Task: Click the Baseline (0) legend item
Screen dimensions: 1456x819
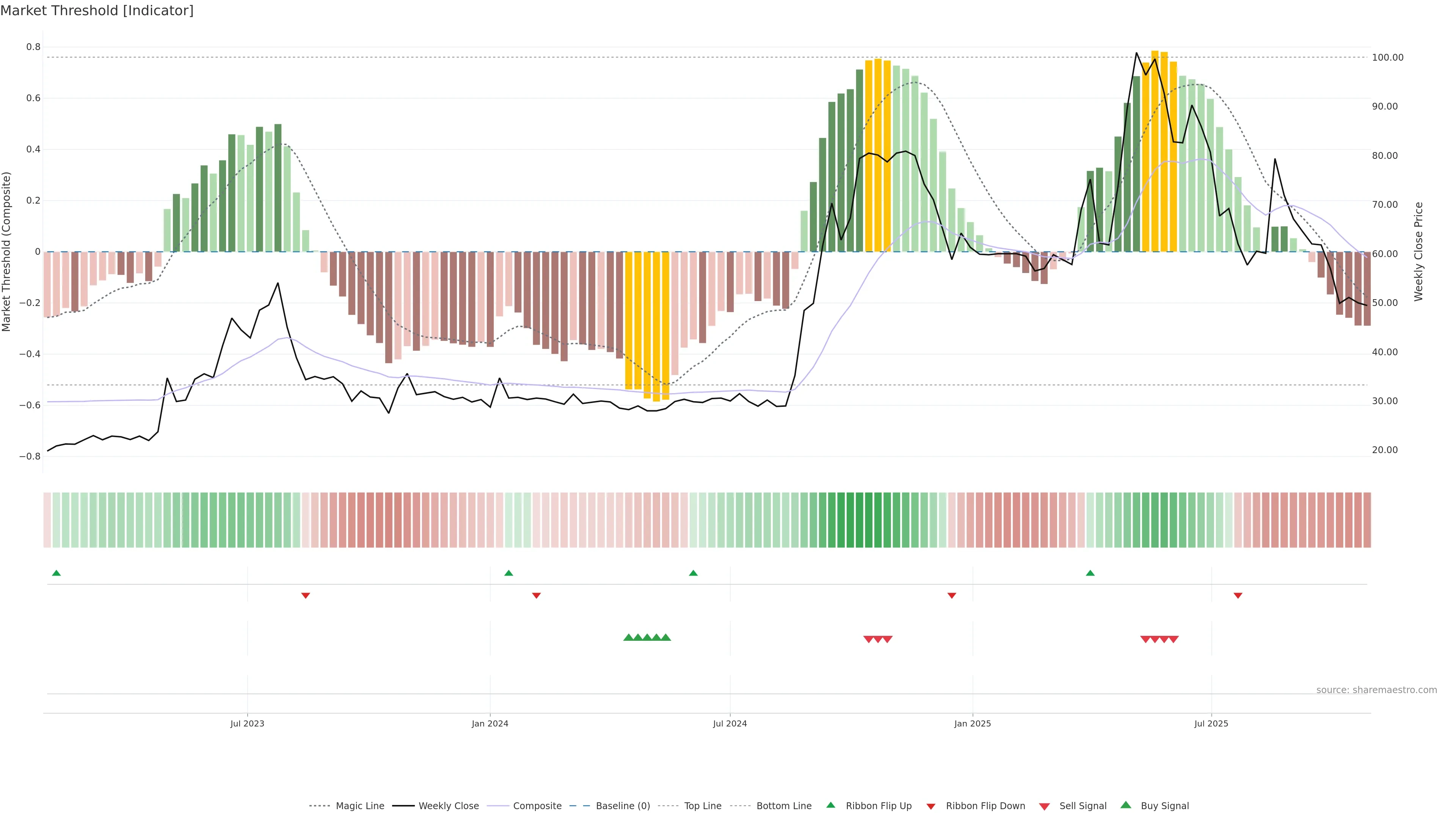Action: [x=622, y=805]
